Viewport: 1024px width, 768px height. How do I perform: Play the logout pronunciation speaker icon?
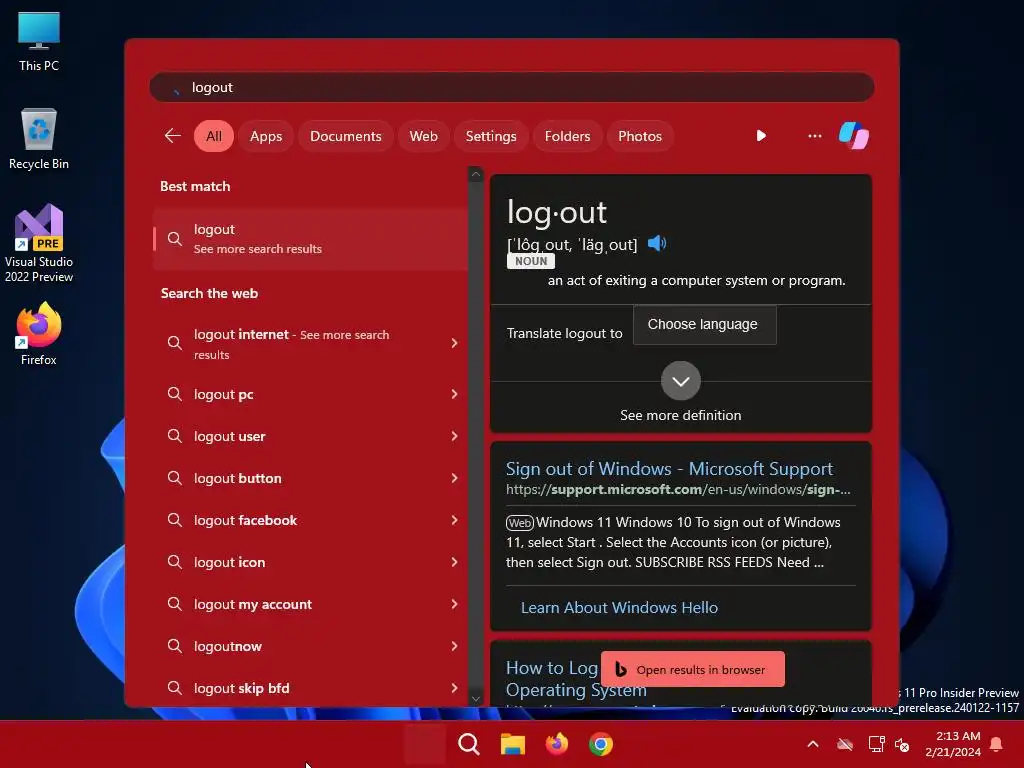coord(656,244)
